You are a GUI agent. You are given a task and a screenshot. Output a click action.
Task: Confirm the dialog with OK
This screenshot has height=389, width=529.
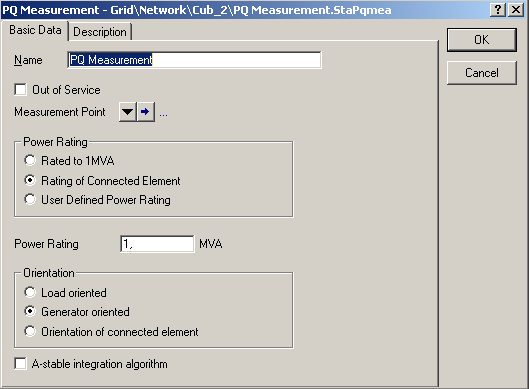click(481, 40)
